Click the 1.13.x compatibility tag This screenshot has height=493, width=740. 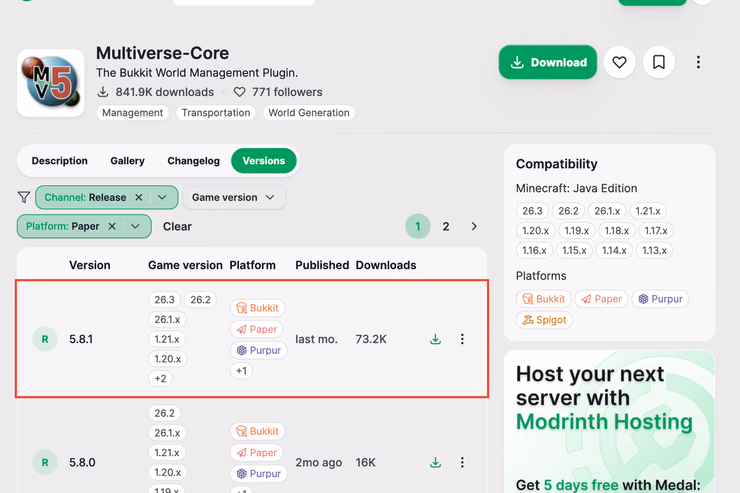[x=654, y=251]
